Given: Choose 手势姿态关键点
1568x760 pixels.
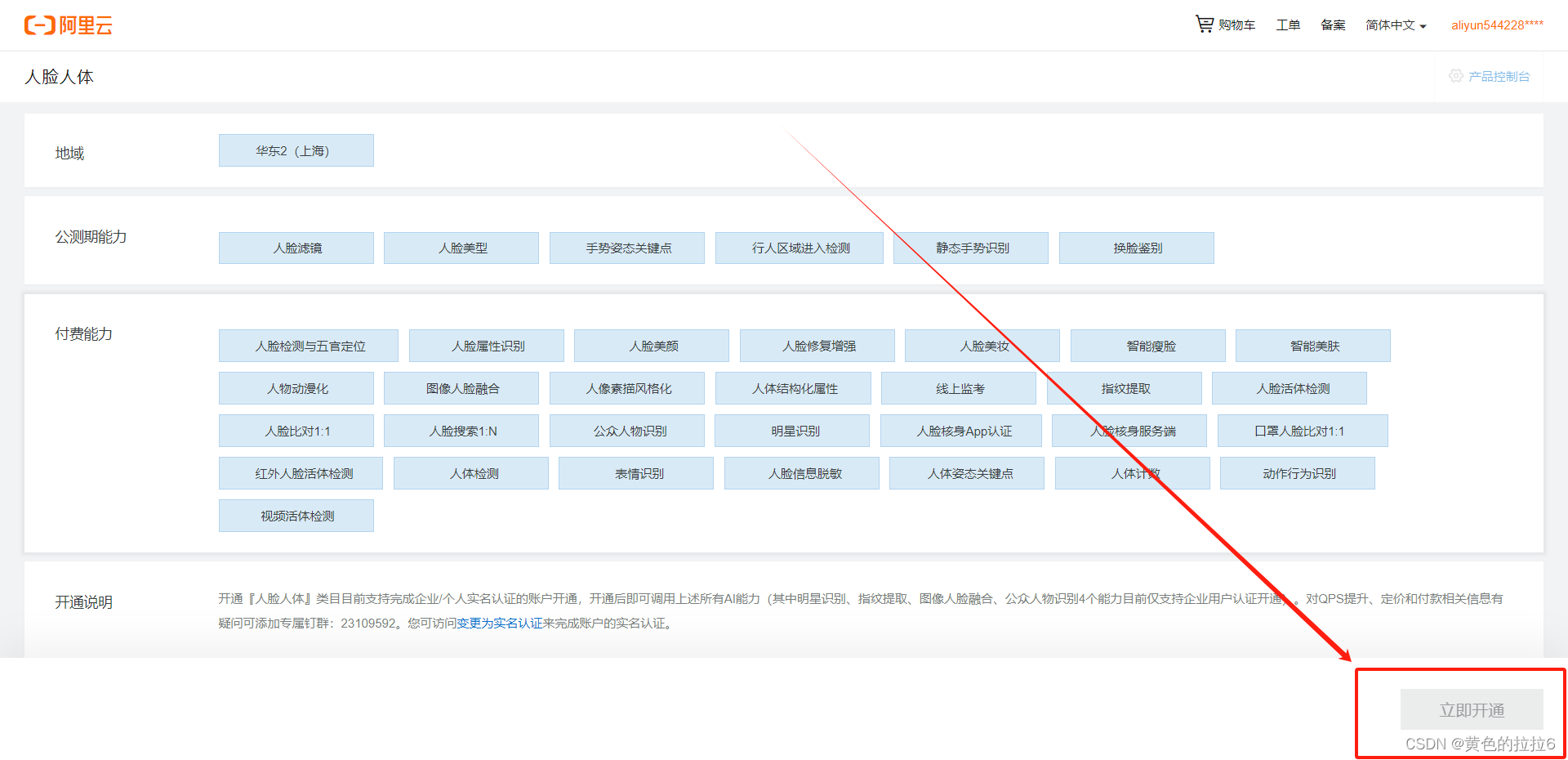Looking at the screenshot, I should [627, 248].
